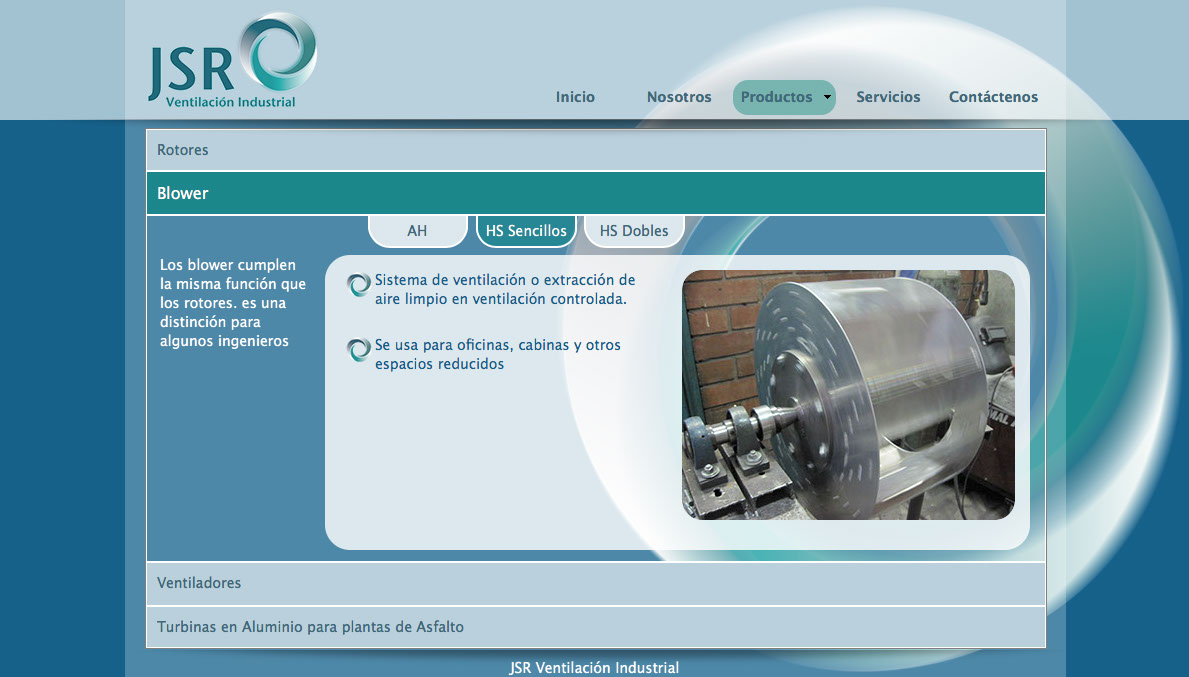Collapse the Blower accordion header
The image size is (1189, 677).
[595, 193]
